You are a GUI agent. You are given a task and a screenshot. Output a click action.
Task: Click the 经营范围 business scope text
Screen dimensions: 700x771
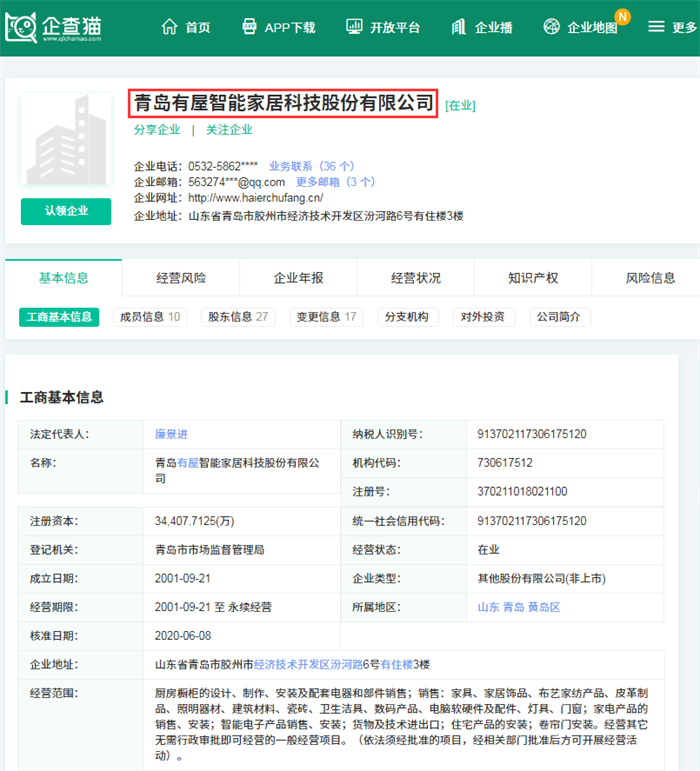(x=402, y=725)
